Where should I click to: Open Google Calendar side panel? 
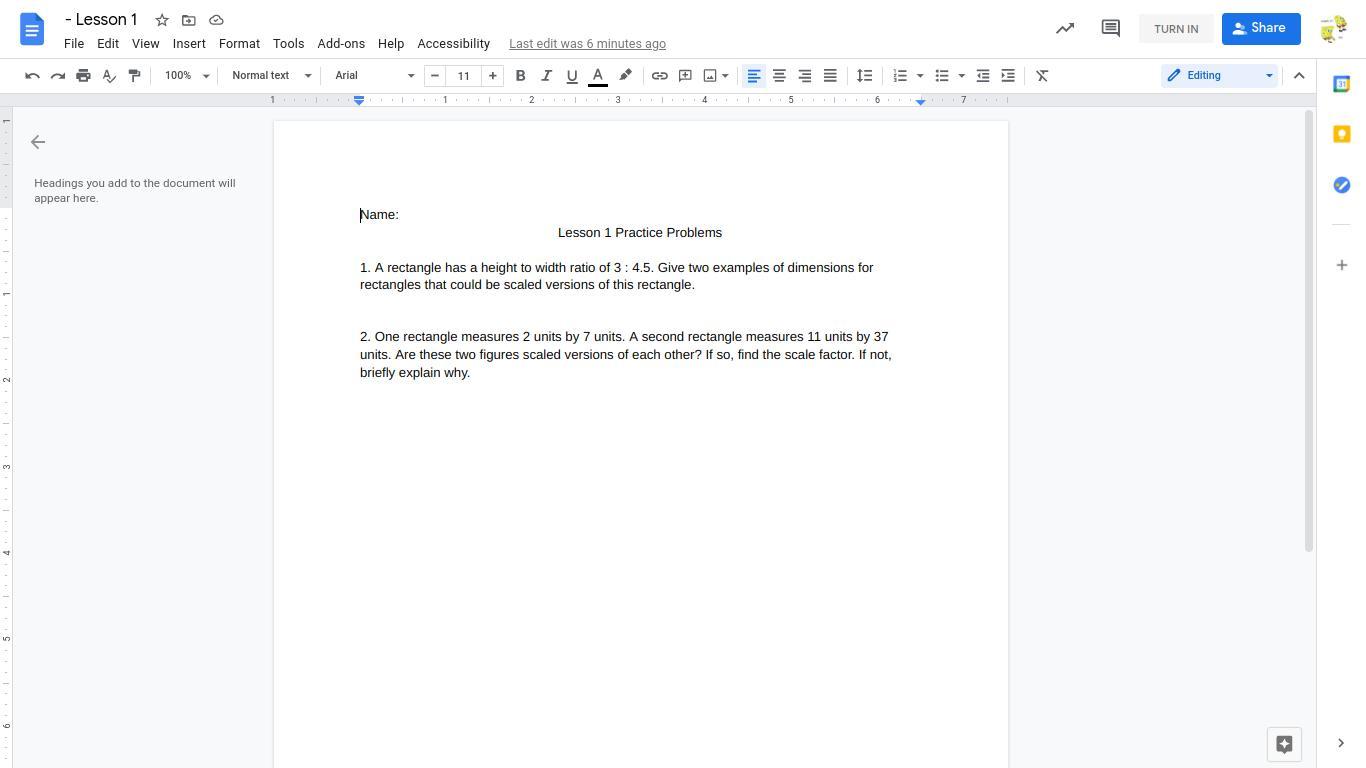(1342, 85)
